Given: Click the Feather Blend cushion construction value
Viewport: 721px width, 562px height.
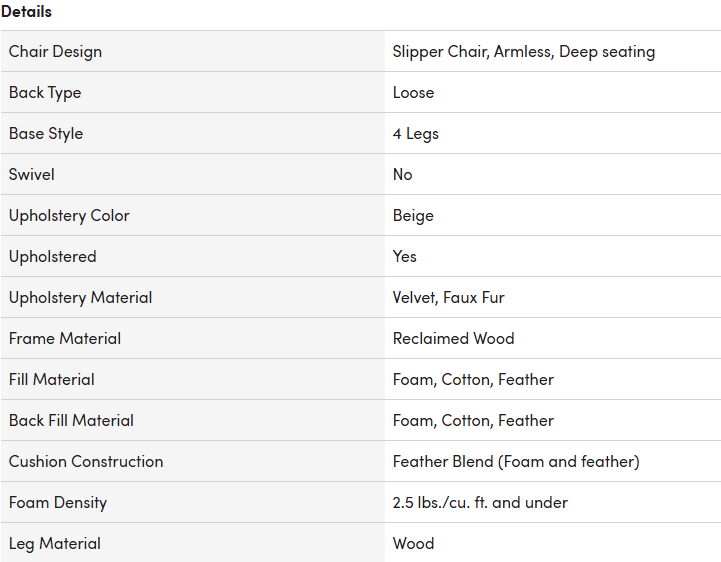Looking at the screenshot, I should [516, 461].
